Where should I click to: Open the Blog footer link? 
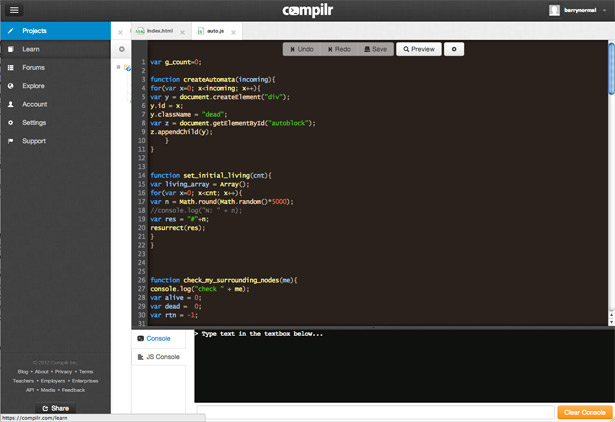(x=23, y=371)
